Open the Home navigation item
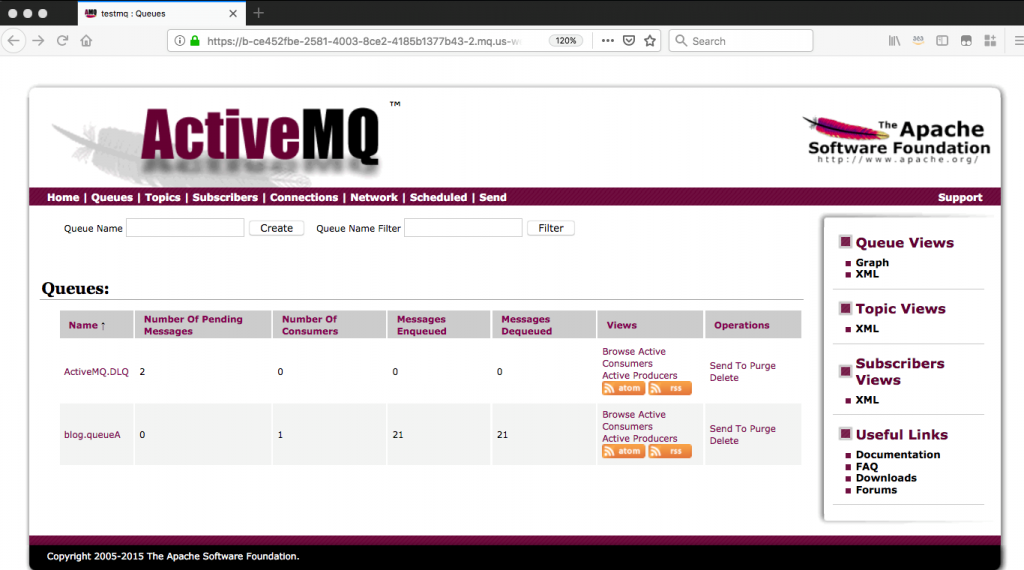Screen dimensions: 1024x570 [x=63, y=197]
